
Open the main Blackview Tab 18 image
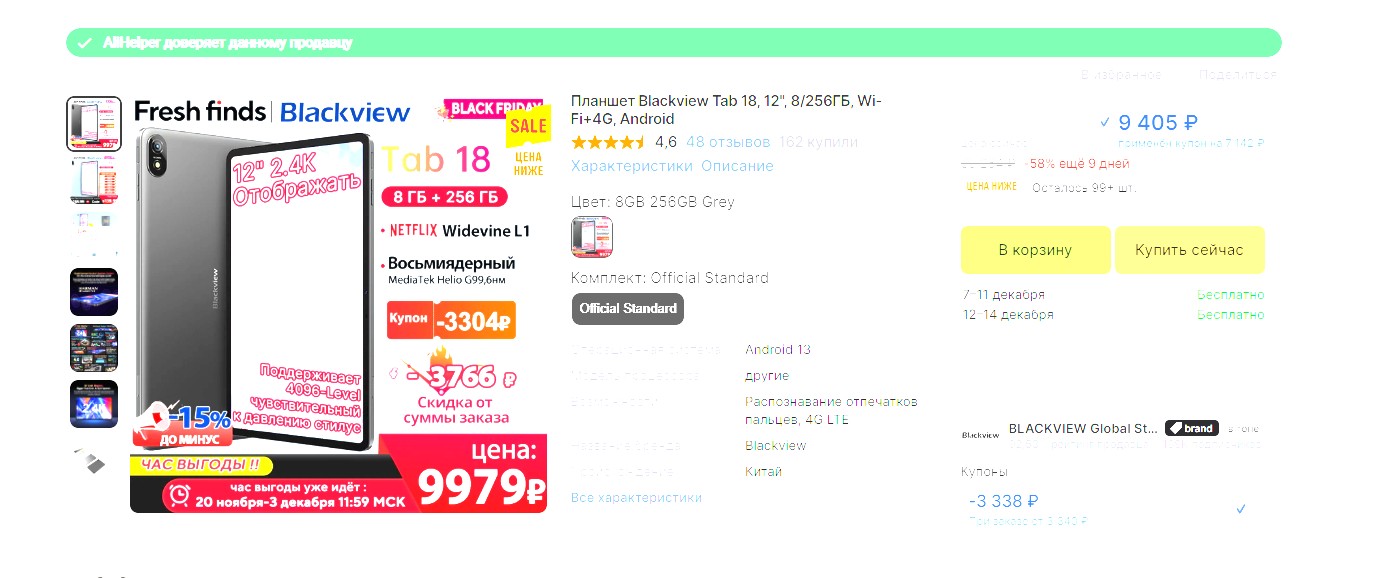tap(339, 305)
